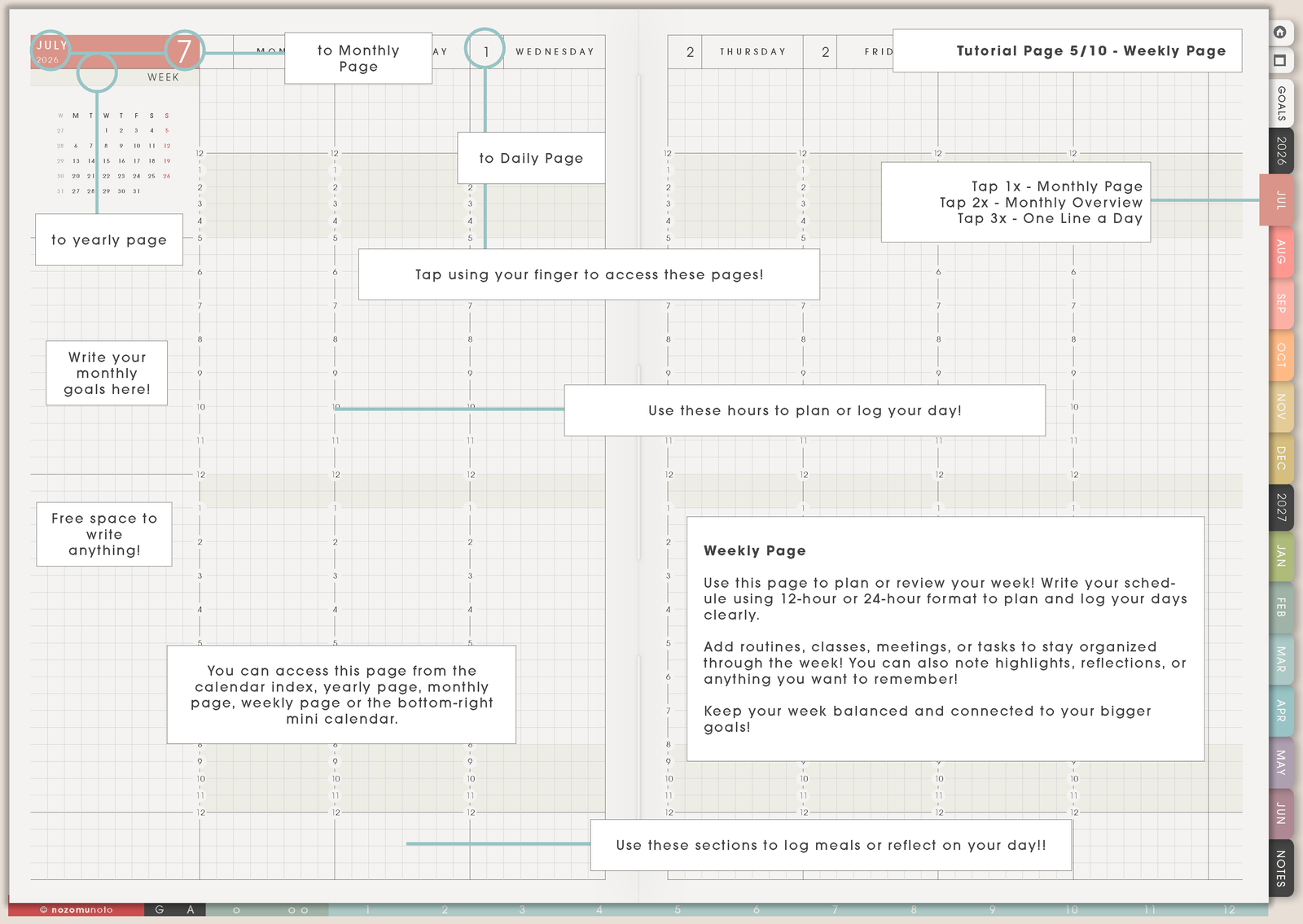Viewport: 1303px width, 924px height.
Task: Tap number 6 in bottom index bar
Action: coord(756,910)
